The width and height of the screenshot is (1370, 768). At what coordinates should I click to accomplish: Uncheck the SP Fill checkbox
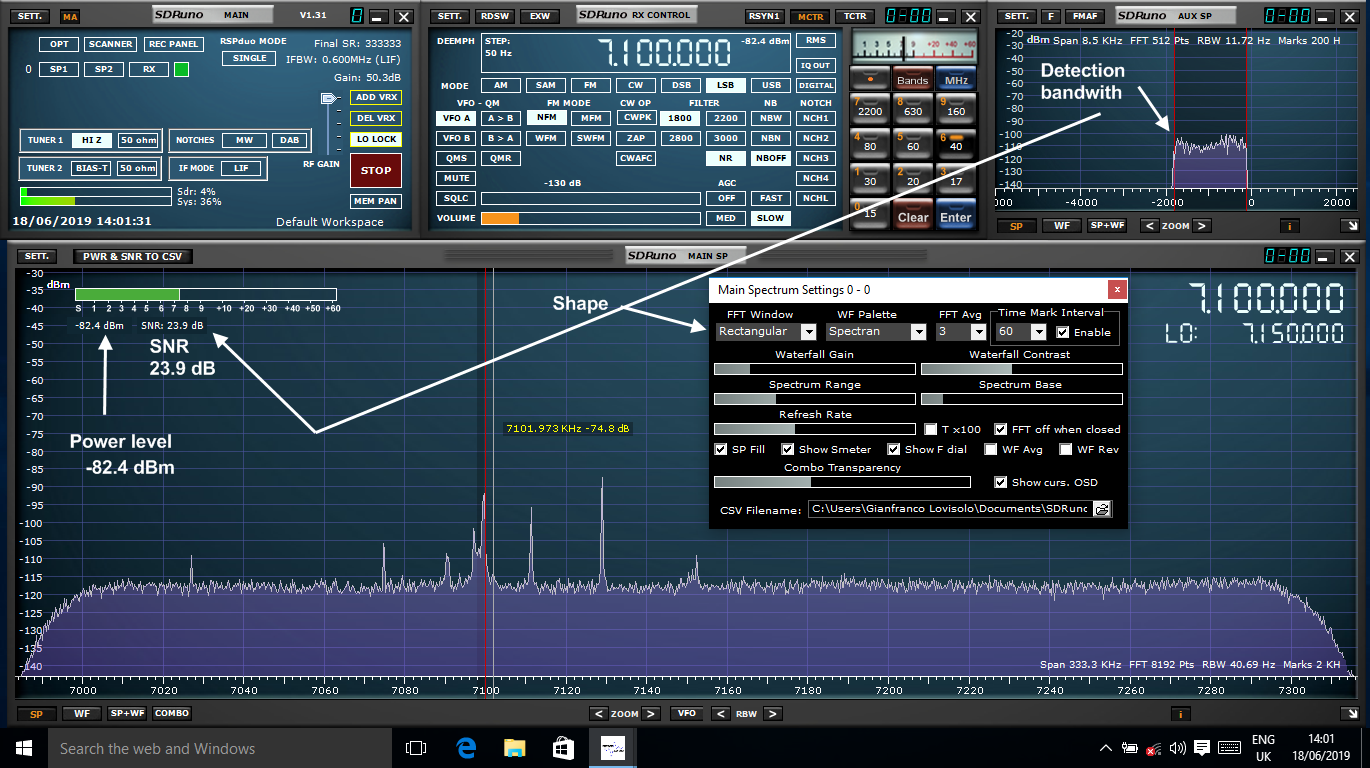tap(721, 449)
